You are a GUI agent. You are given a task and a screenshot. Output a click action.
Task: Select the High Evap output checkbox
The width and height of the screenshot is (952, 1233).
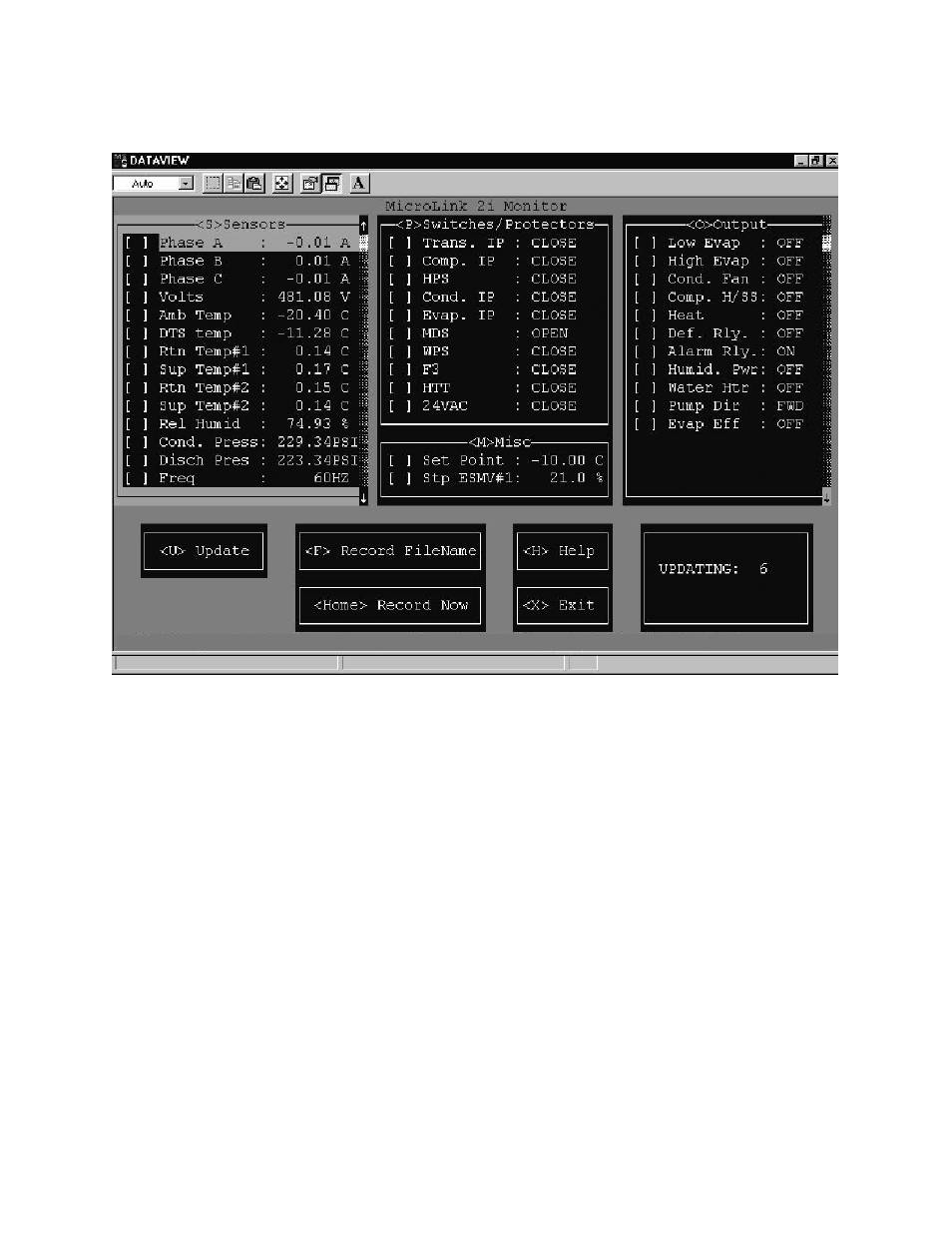646,261
